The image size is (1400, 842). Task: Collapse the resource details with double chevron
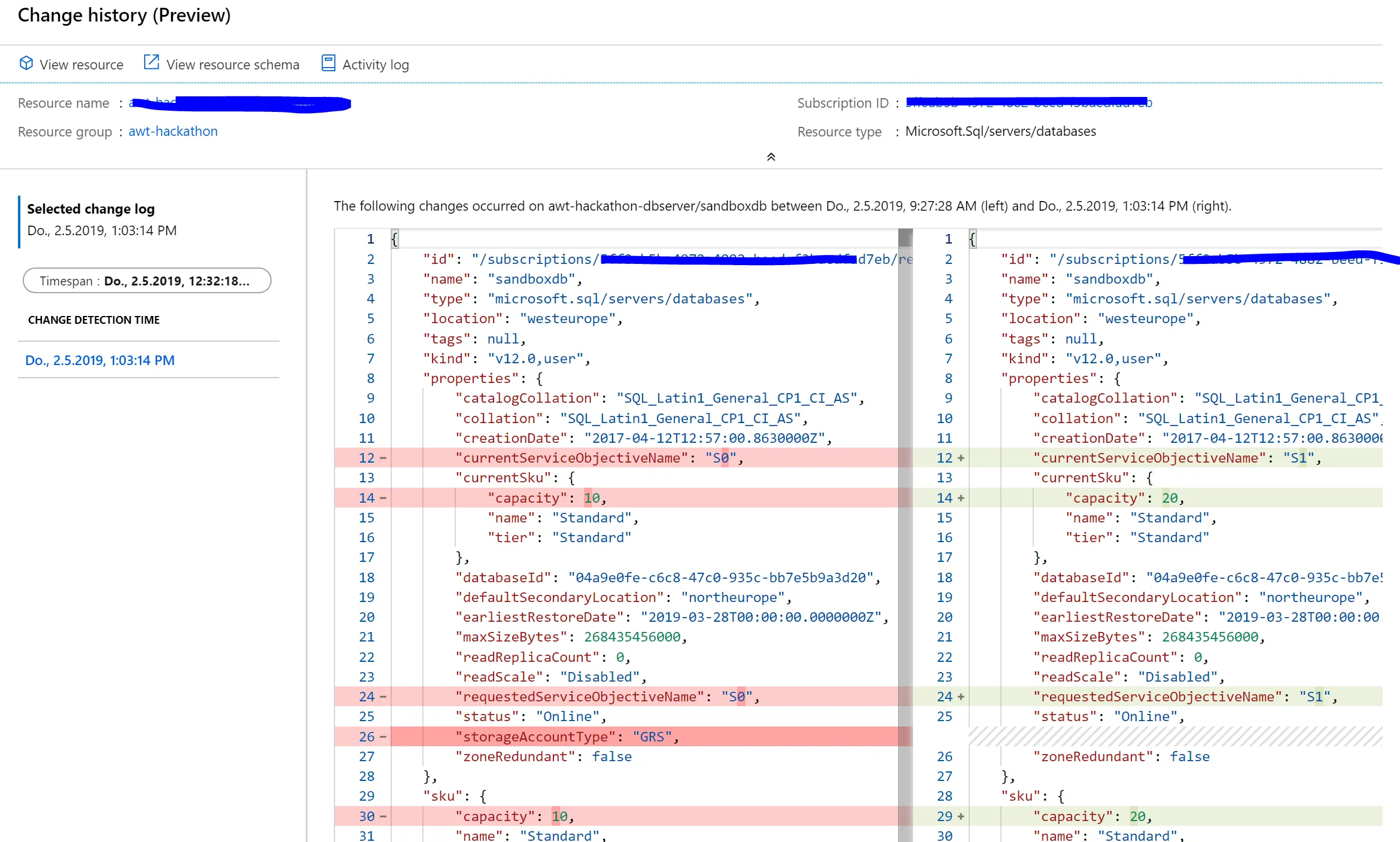point(771,157)
